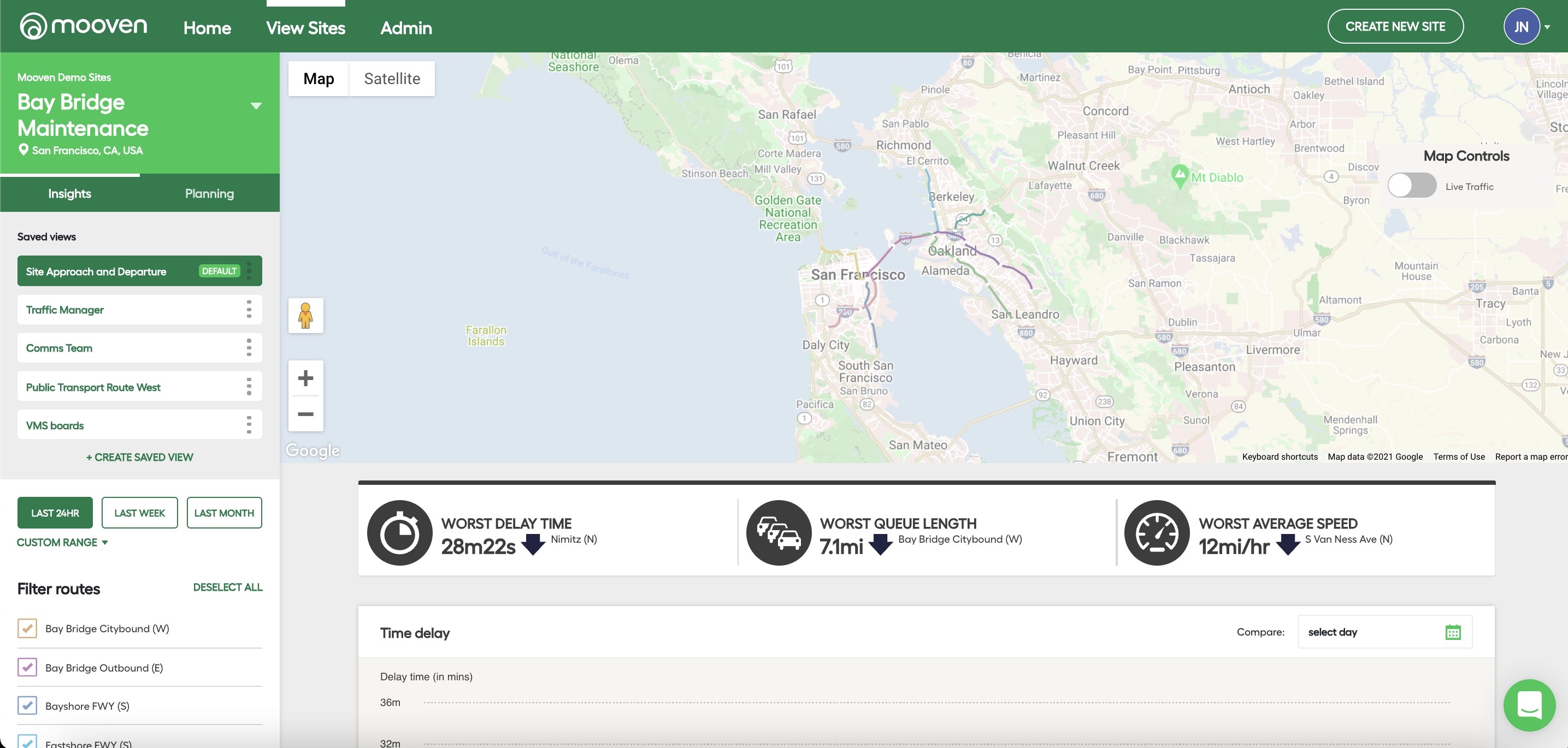Uncheck Bay Bridge Citybound (W) route
Image resolution: width=1568 pixels, height=748 pixels.
point(27,628)
